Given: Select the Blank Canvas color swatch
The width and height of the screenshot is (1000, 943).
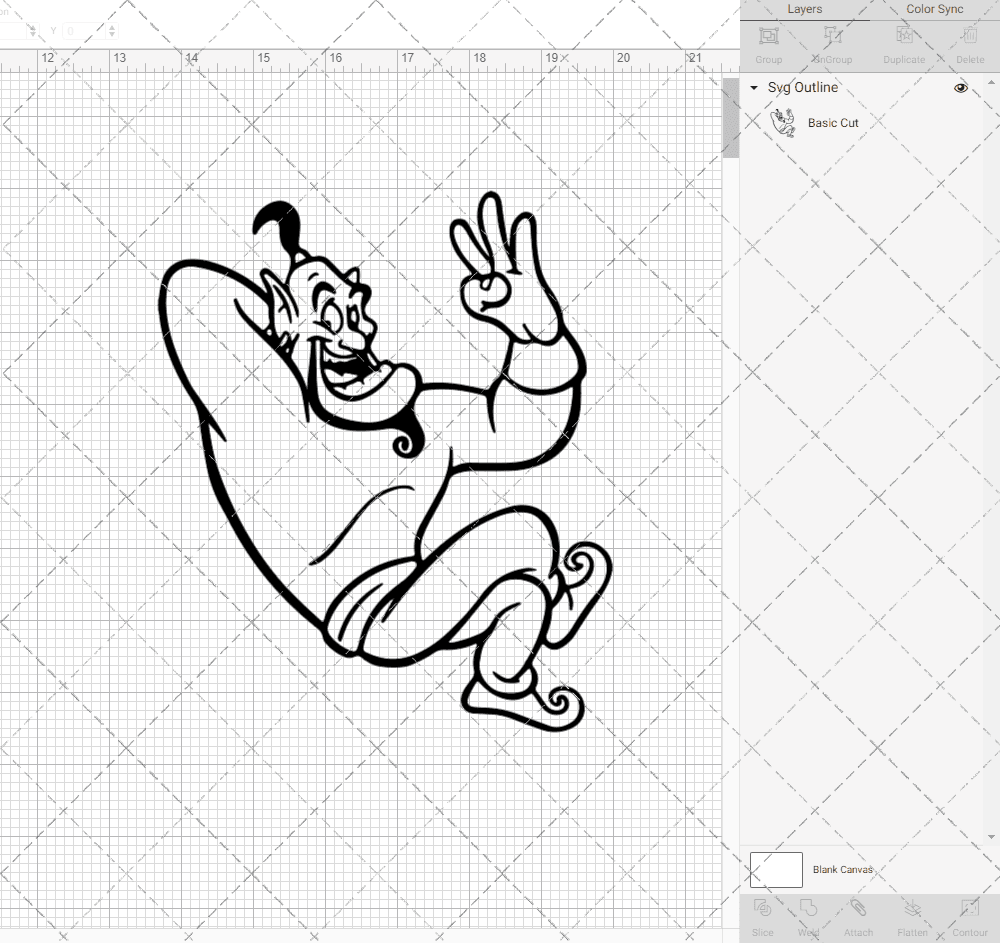Looking at the screenshot, I should coord(776,869).
